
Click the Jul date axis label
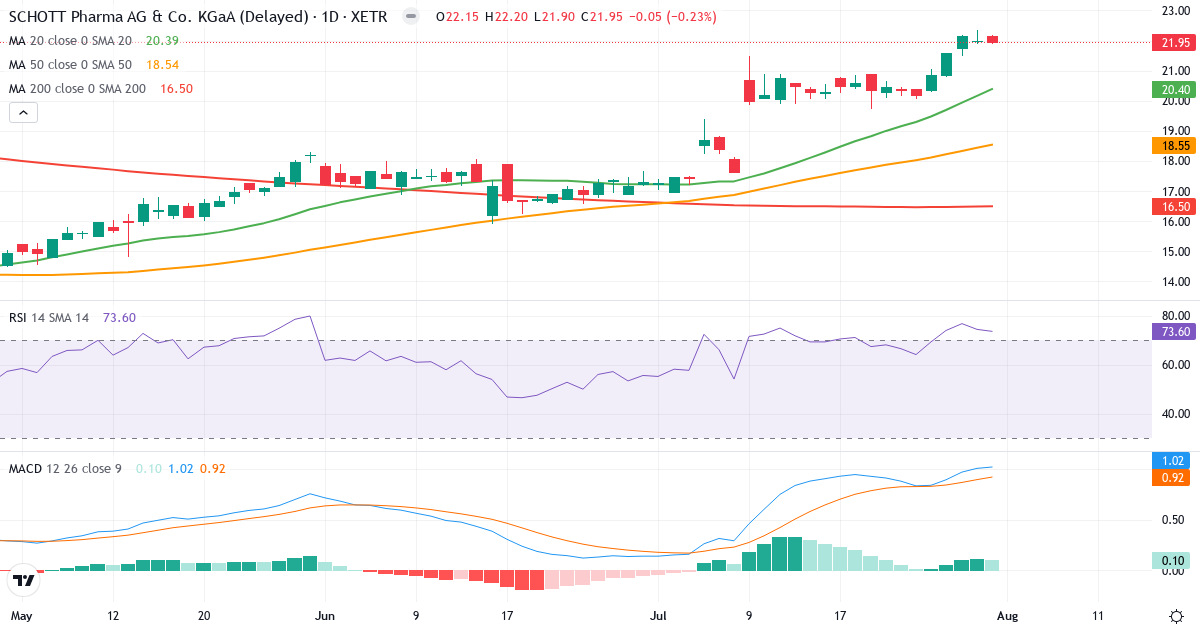point(659,616)
